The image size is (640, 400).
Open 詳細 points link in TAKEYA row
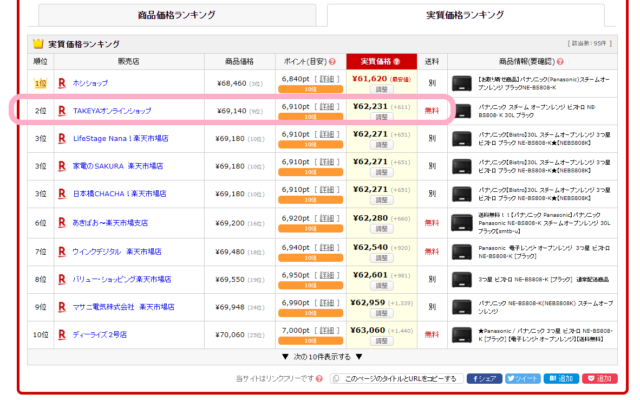click(327, 107)
